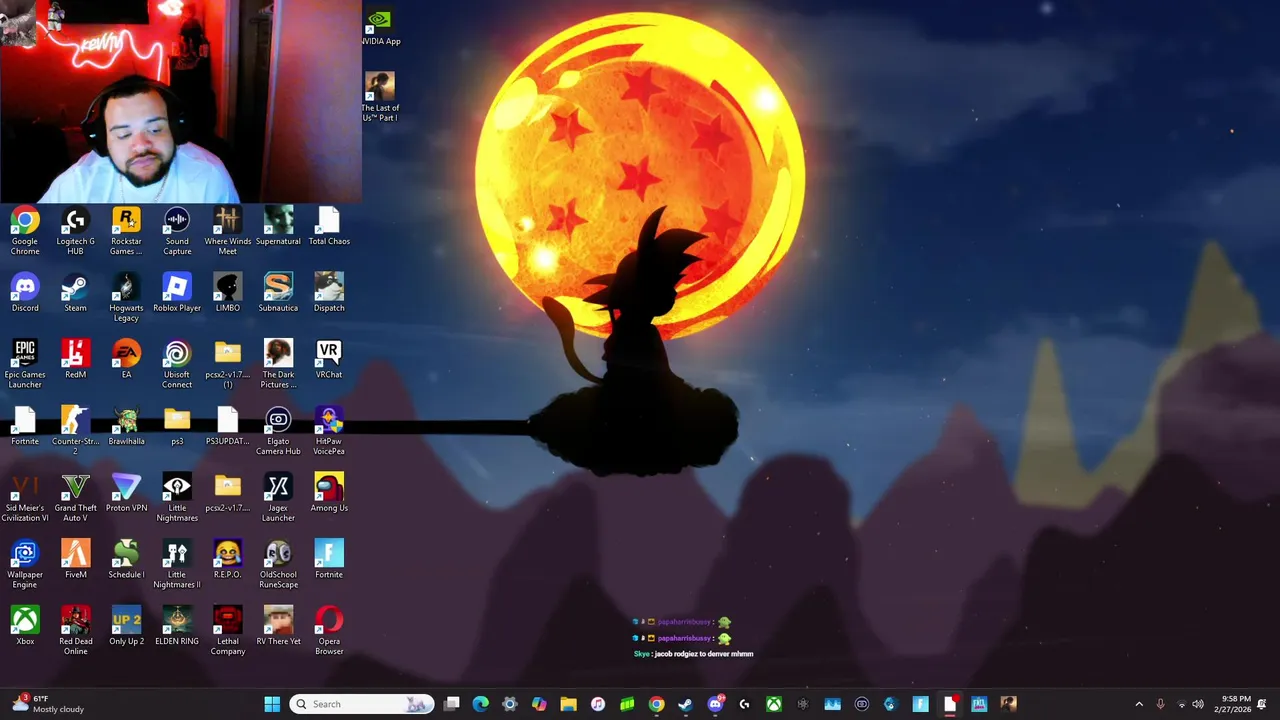
Task: Select the NVIDIA App desktop icon
Action: point(380,27)
